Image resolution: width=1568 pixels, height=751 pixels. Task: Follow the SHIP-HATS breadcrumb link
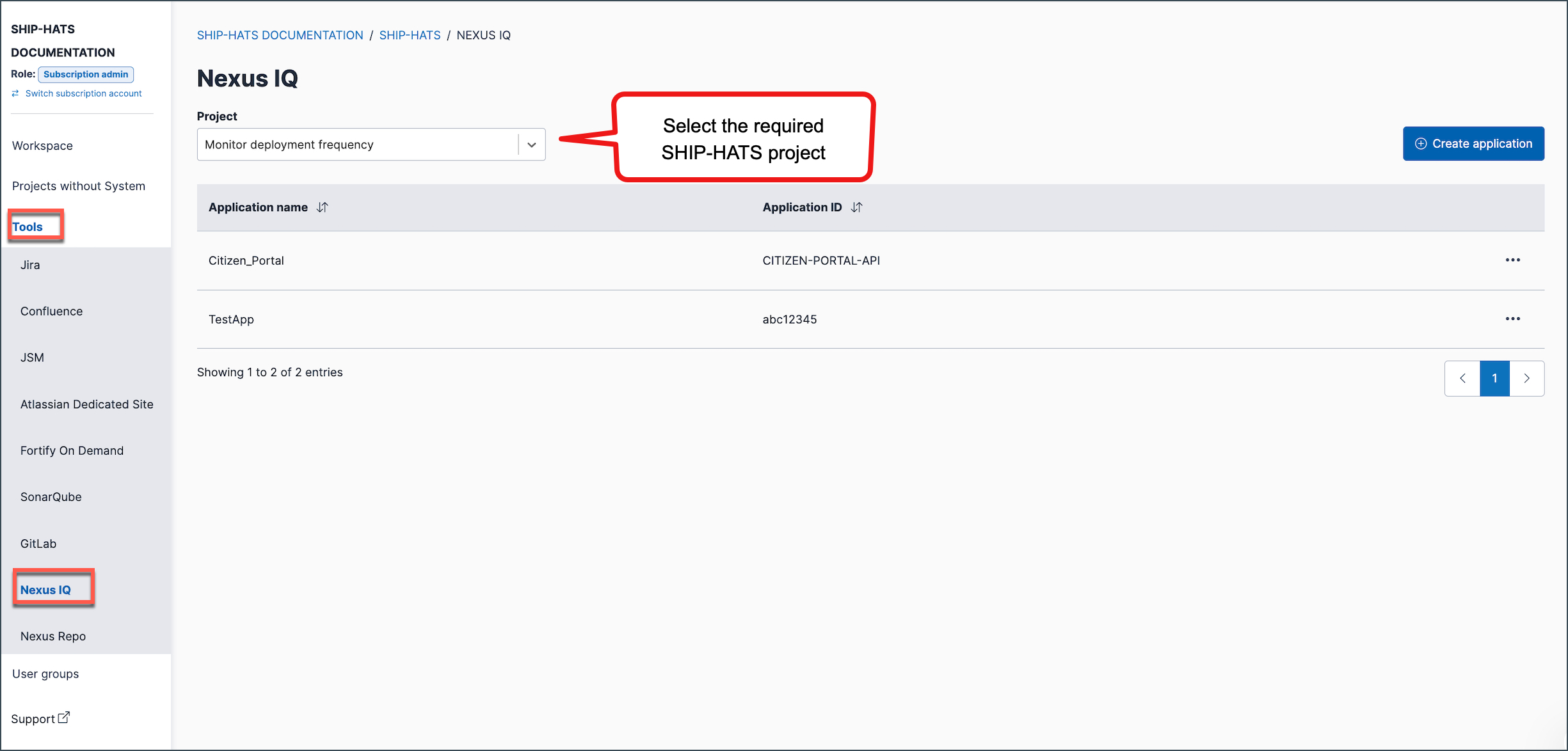pyautogui.click(x=410, y=35)
